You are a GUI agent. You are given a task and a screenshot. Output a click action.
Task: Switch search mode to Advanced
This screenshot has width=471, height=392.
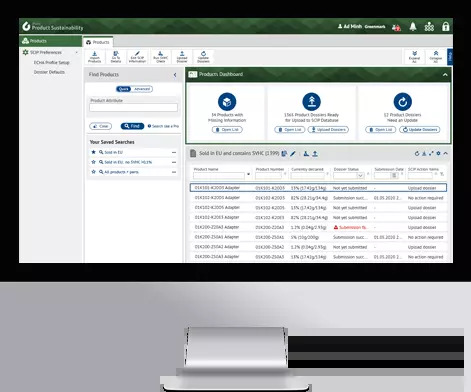click(142, 89)
